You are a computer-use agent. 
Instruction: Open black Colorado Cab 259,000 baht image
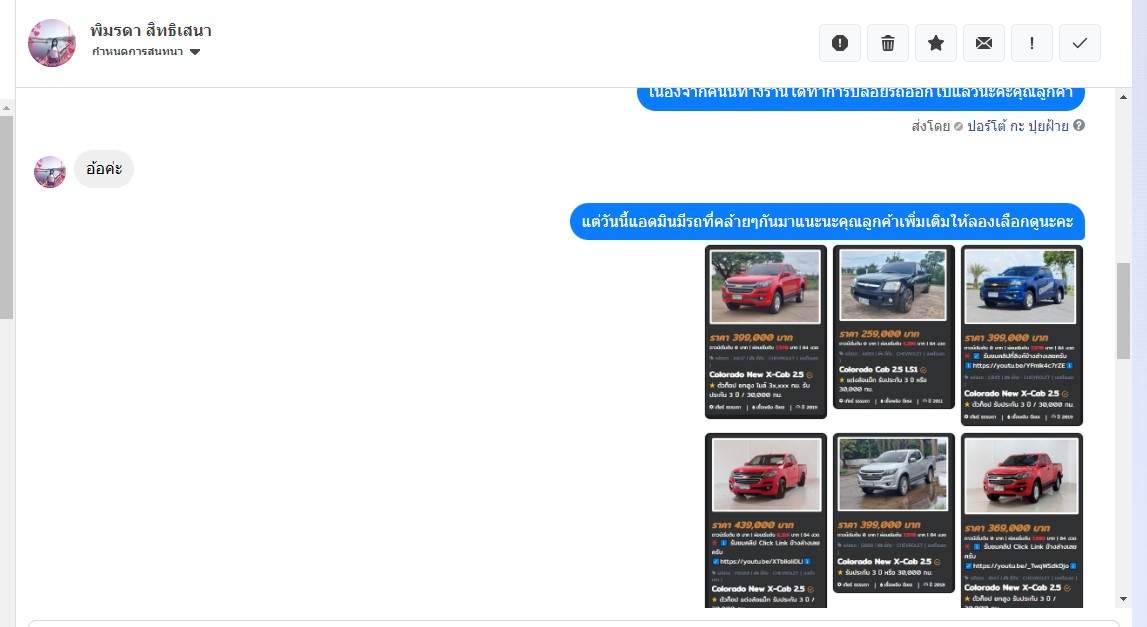[893, 327]
